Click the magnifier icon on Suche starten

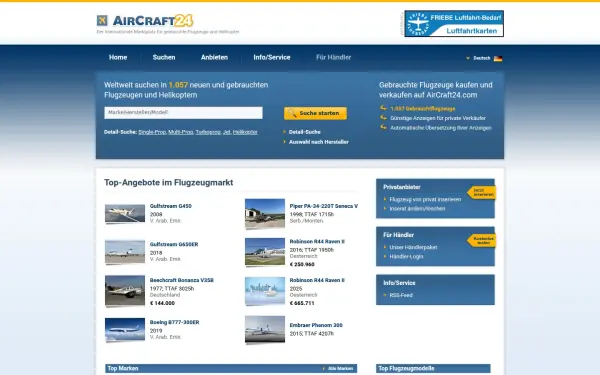pyautogui.click(x=292, y=113)
